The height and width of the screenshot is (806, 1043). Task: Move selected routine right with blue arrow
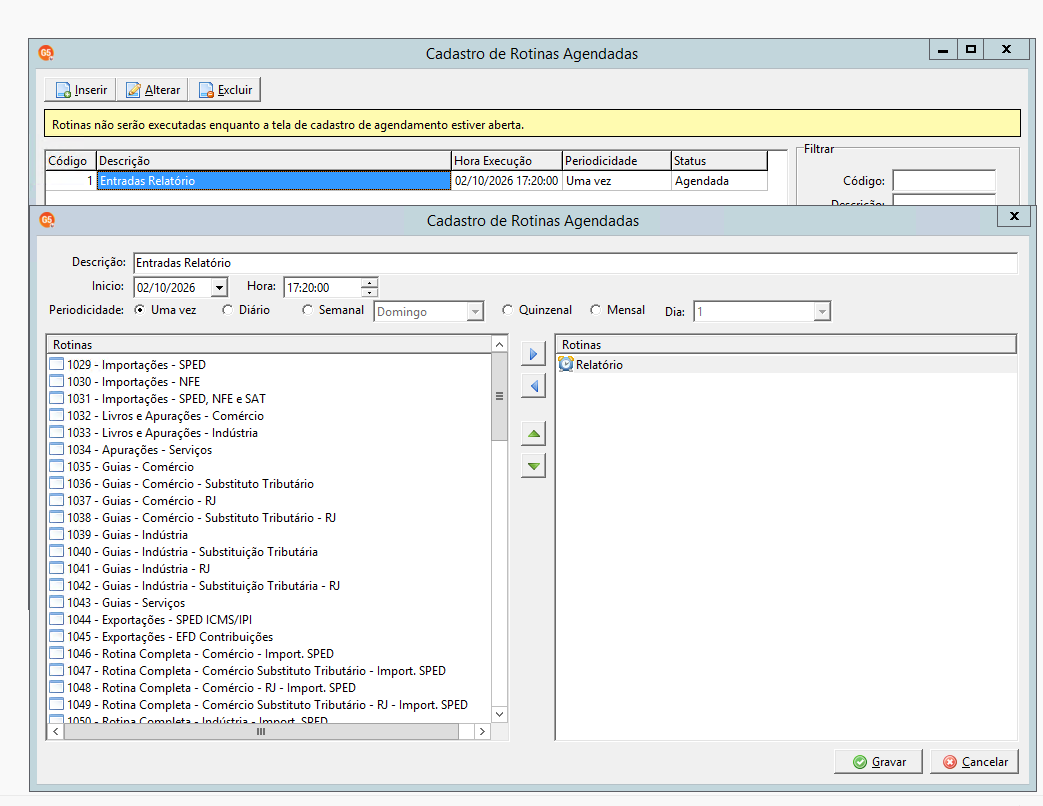coord(533,354)
